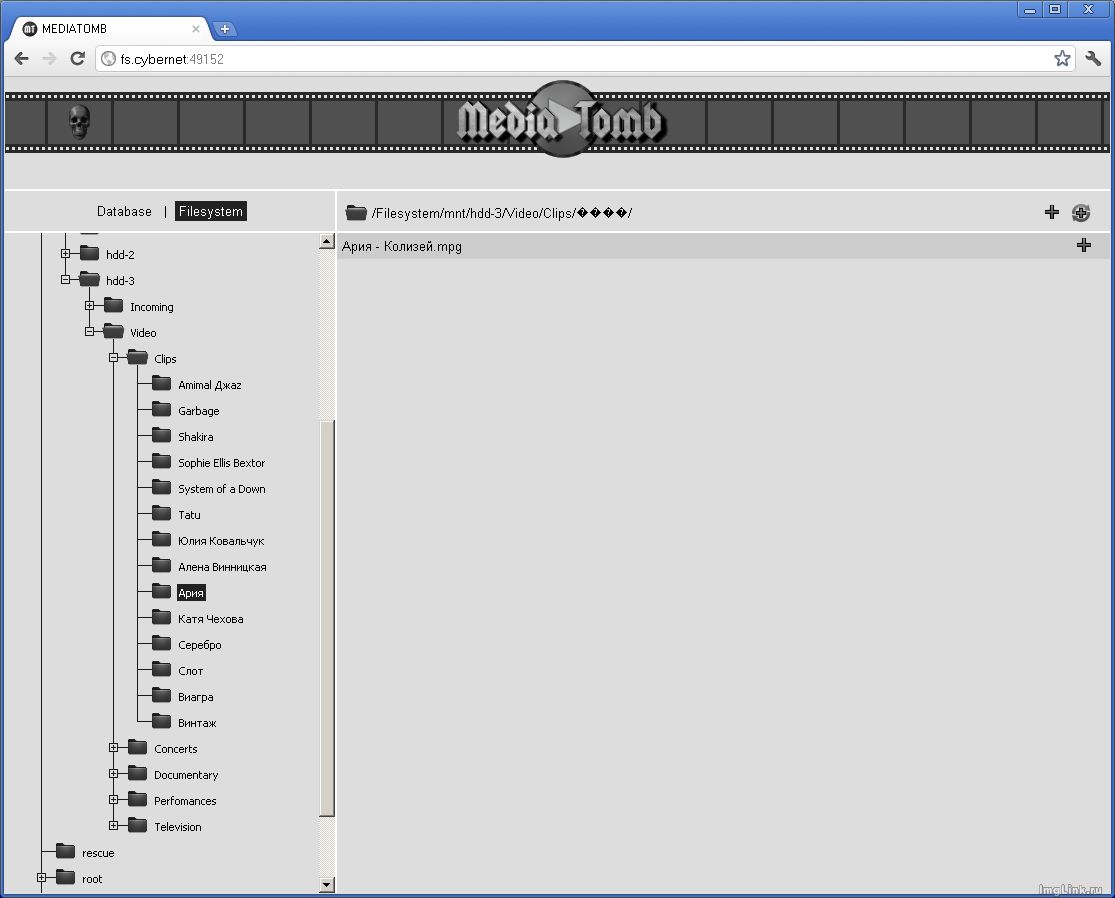Collapse the hdd-3 tree node
The width and height of the screenshot is (1115, 898).
[x=66, y=280]
